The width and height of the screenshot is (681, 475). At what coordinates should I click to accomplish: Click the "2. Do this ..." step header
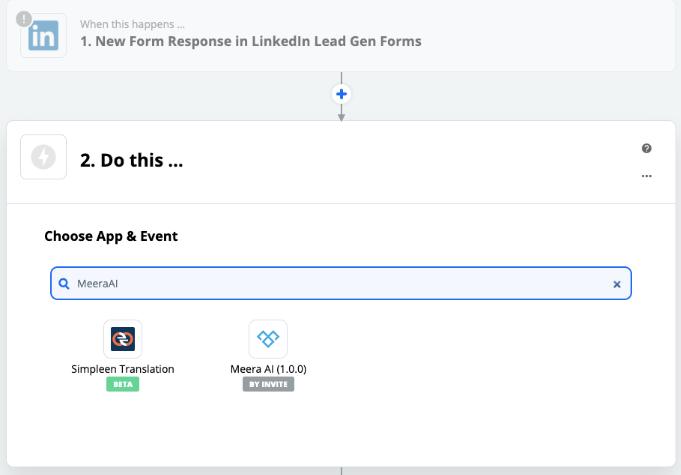point(131,160)
